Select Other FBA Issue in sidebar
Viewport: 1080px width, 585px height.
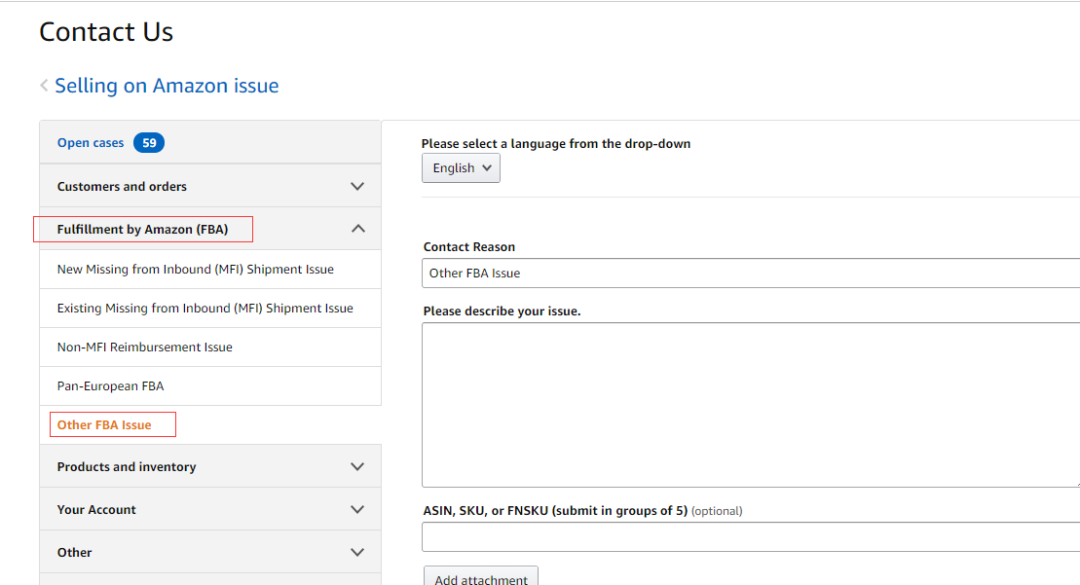point(104,425)
